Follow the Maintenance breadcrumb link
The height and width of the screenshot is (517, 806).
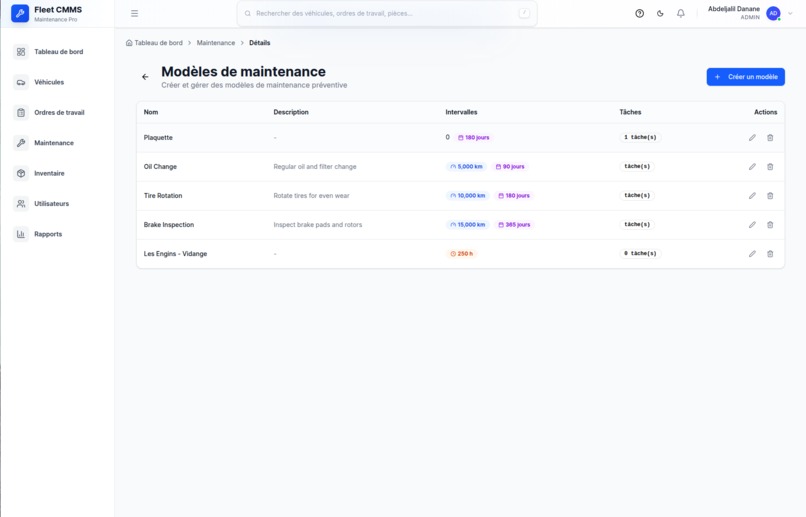(x=215, y=43)
